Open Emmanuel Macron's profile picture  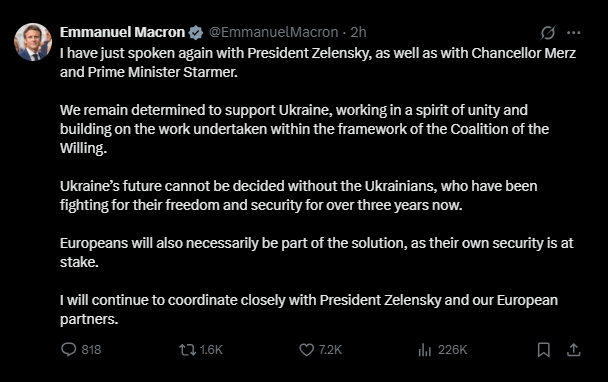pos(33,42)
